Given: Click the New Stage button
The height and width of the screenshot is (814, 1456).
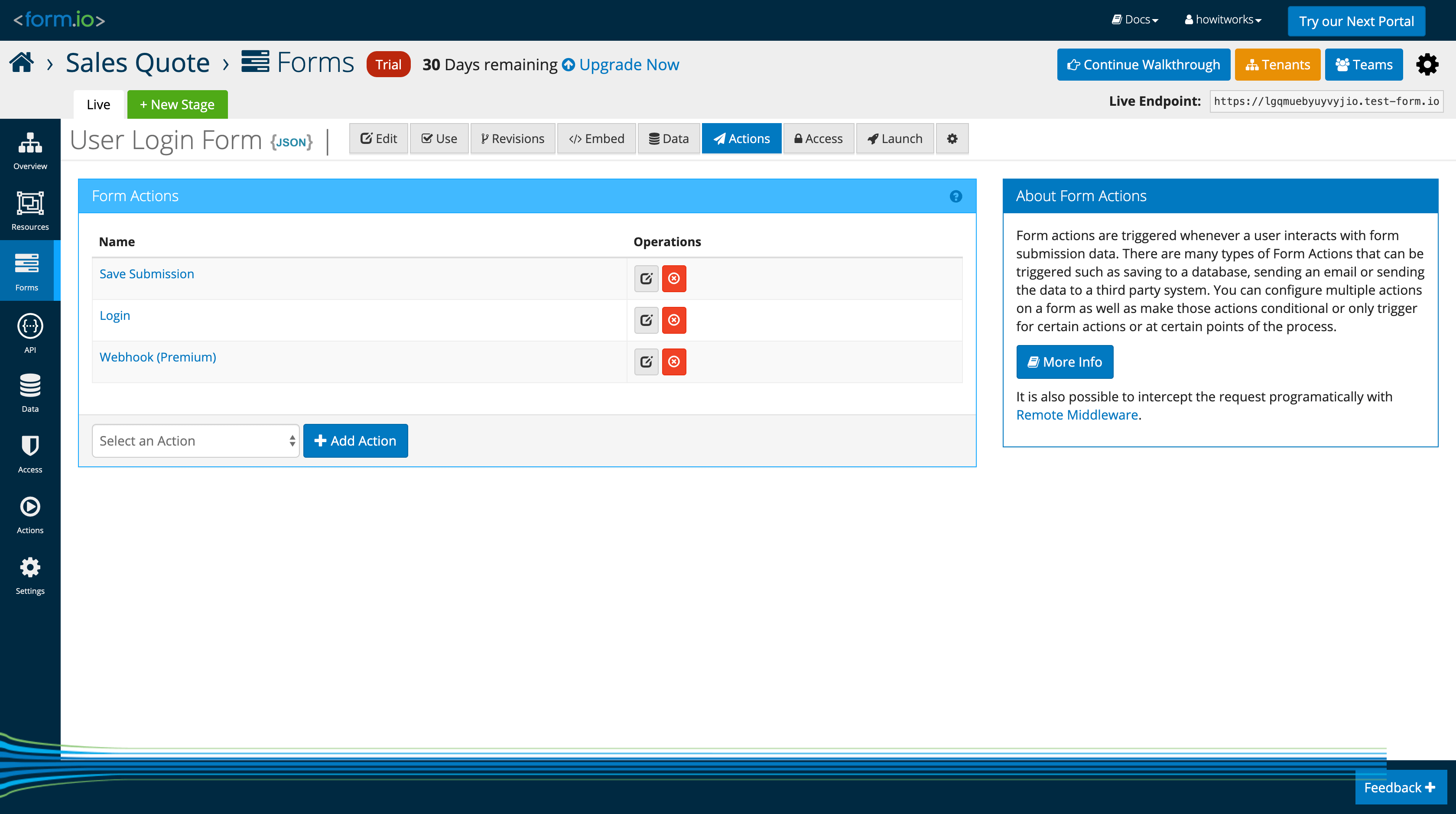Looking at the screenshot, I should [x=177, y=104].
